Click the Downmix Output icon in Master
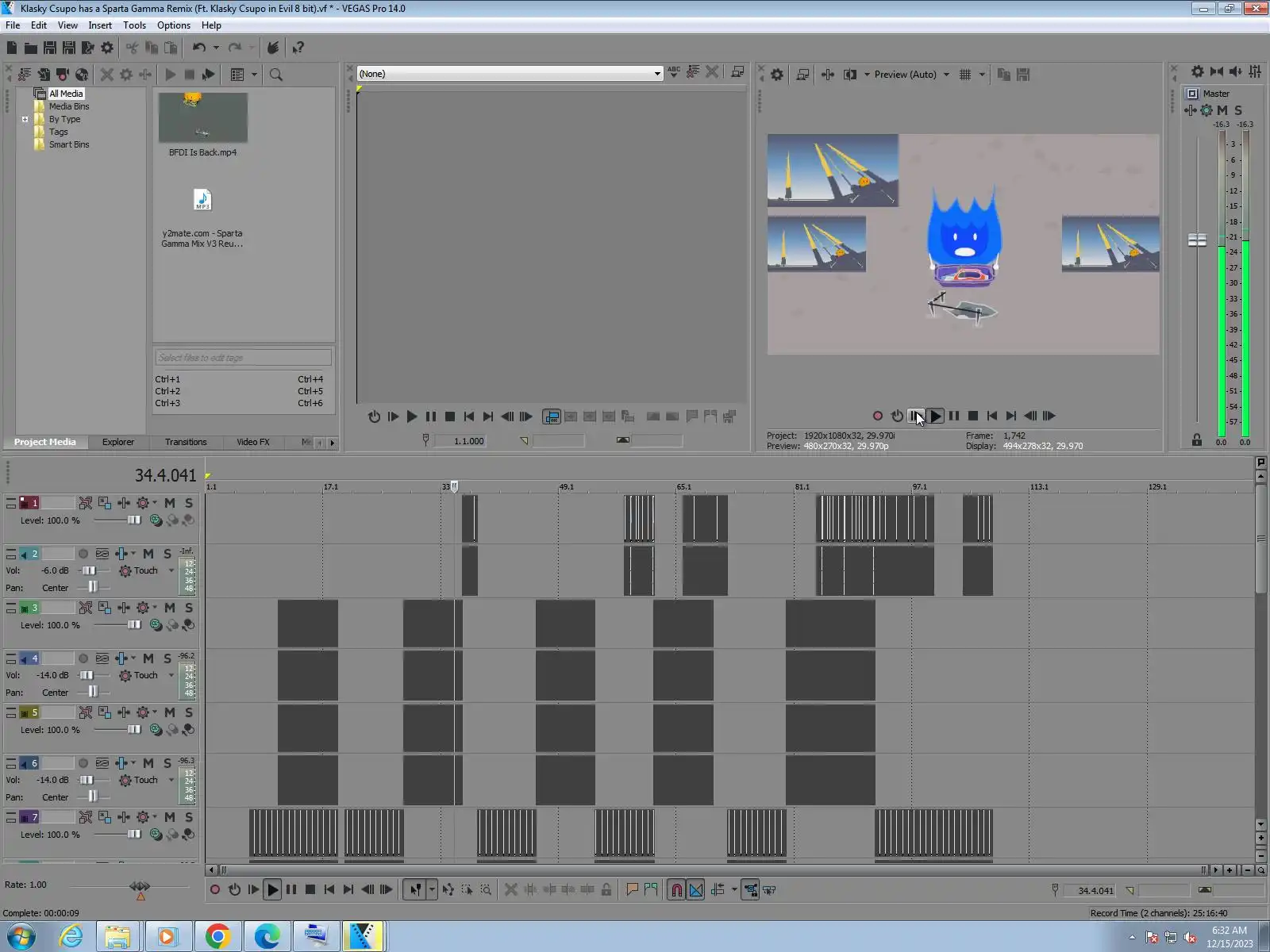Screen dimensions: 1270x952 pos(1217,71)
